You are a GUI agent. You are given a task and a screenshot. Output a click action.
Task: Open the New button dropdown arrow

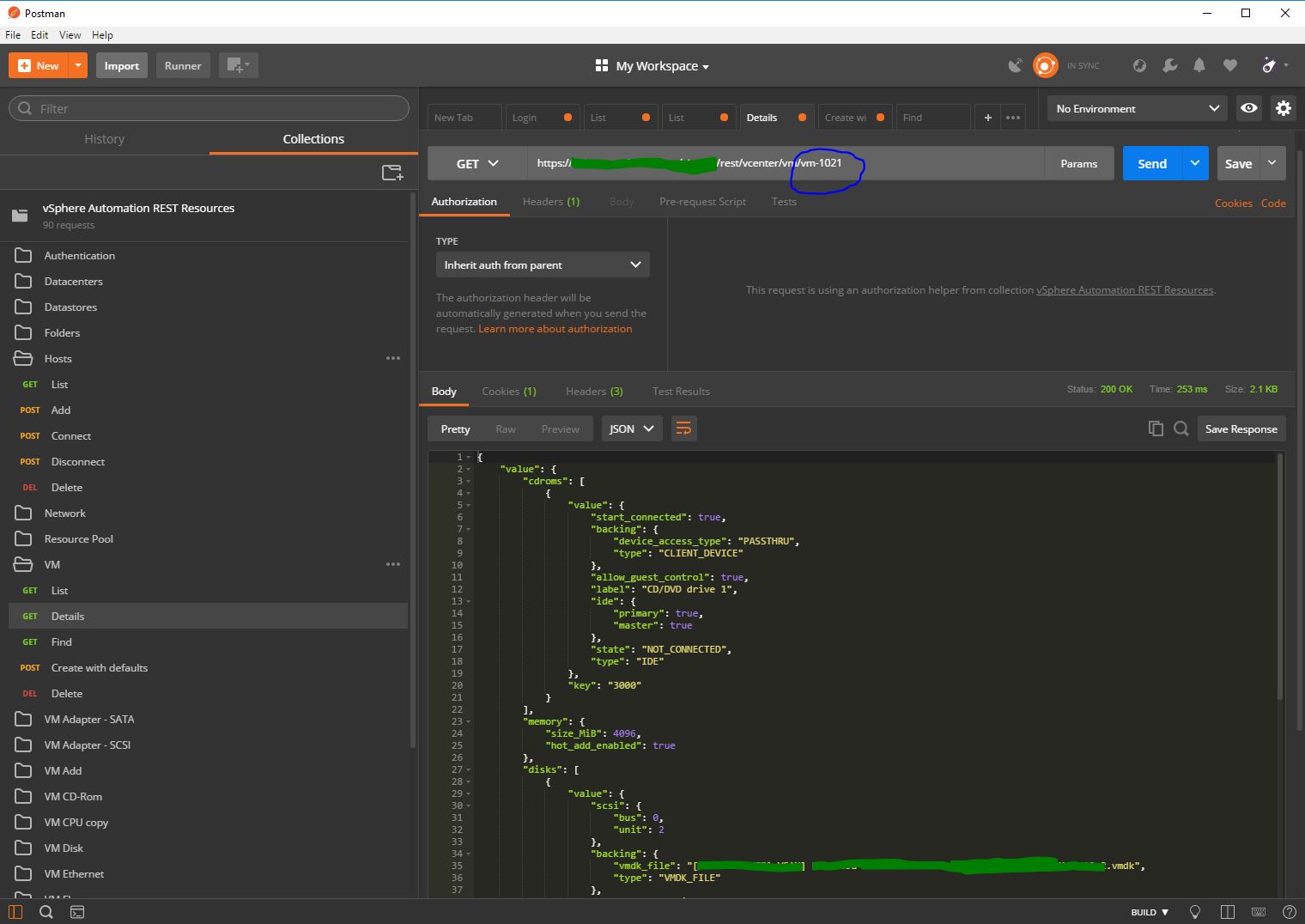click(78, 65)
